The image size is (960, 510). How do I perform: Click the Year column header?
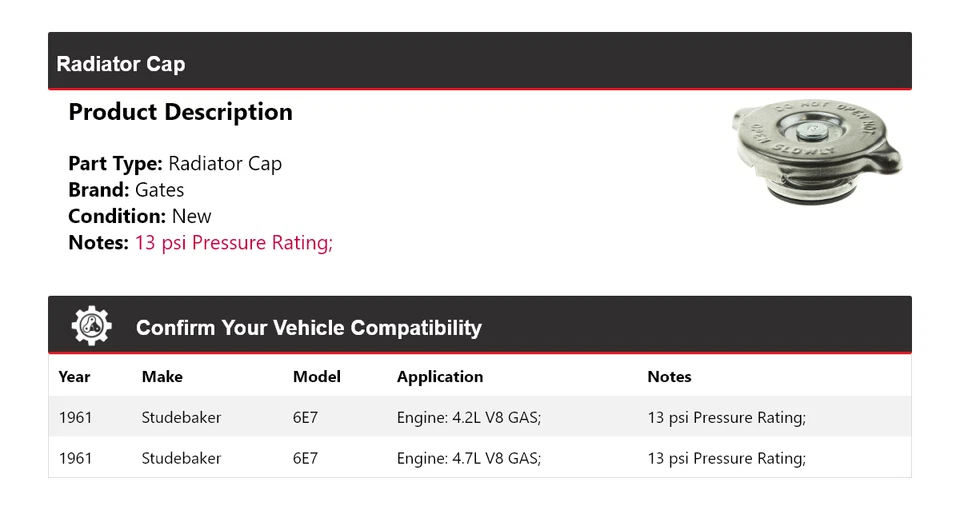[x=74, y=377]
